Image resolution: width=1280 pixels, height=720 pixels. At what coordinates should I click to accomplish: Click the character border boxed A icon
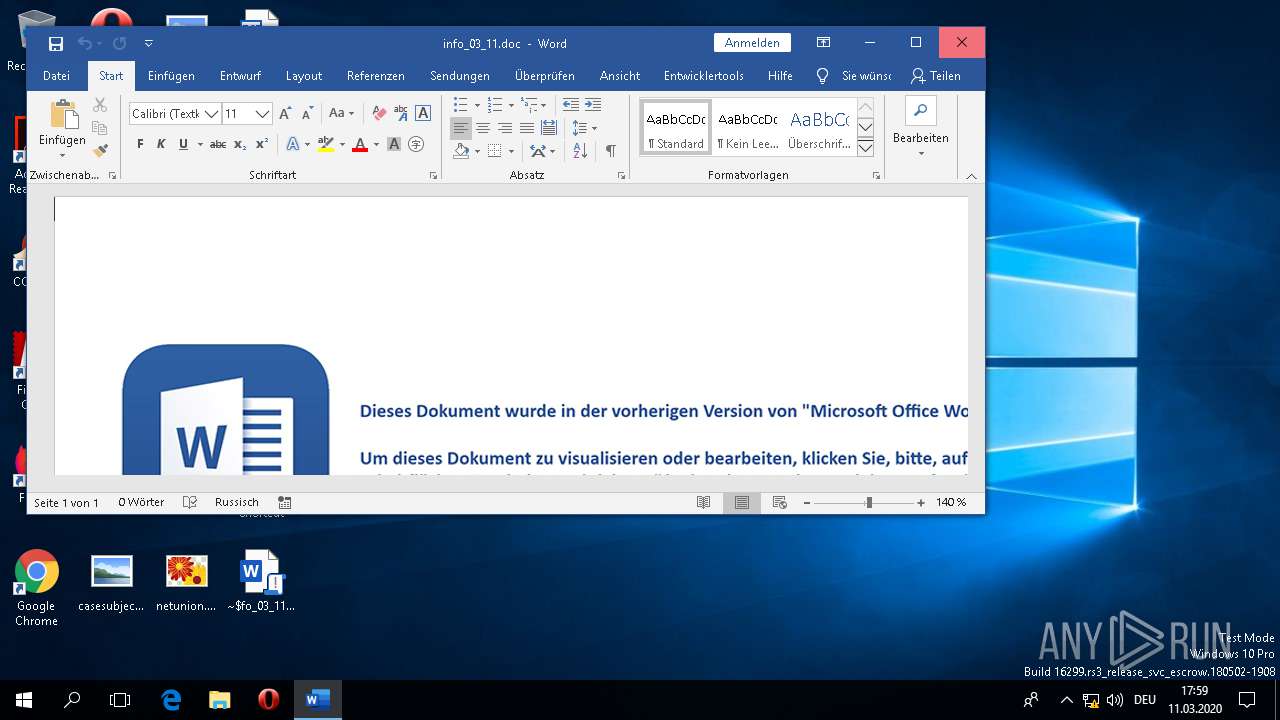pyautogui.click(x=423, y=114)
